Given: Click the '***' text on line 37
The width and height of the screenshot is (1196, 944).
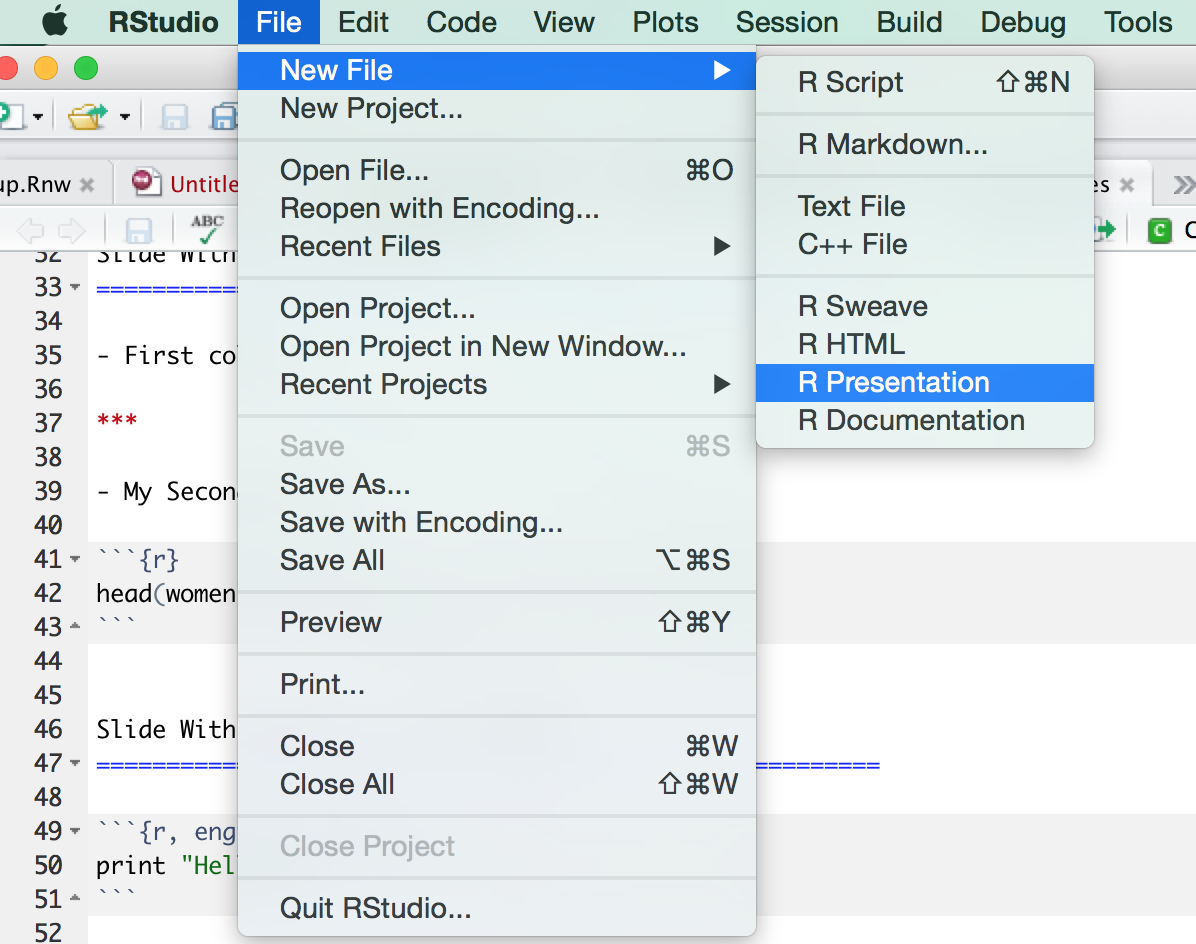Looking at the screenshot, I should coord(117,422).
